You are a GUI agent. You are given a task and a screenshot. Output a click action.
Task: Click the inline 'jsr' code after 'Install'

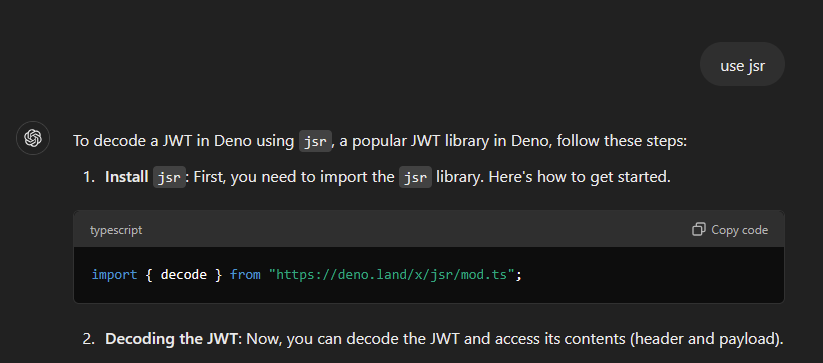(x=170, y=177)
